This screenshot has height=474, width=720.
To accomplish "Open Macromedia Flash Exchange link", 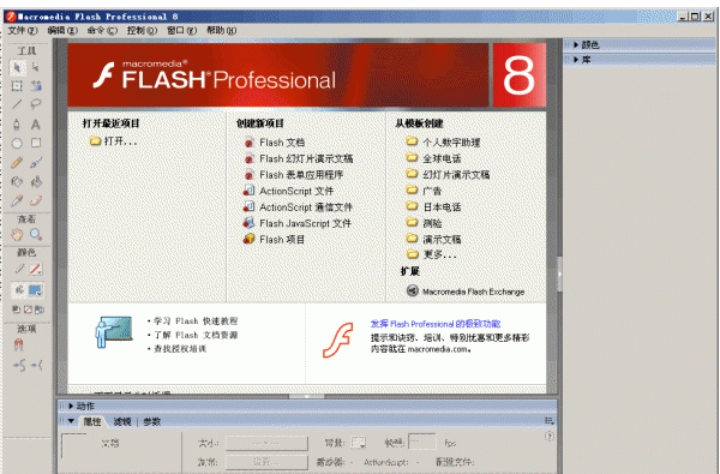I will point(466,291).
